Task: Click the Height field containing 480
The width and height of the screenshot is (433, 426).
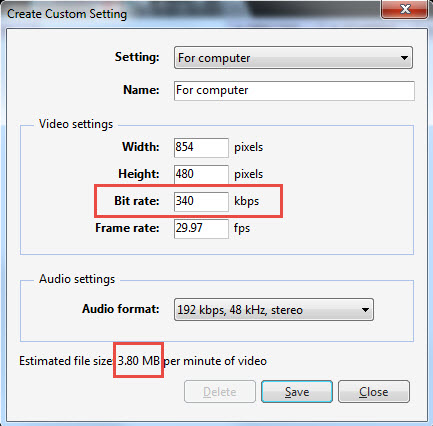Action: [x=201, y=174]
